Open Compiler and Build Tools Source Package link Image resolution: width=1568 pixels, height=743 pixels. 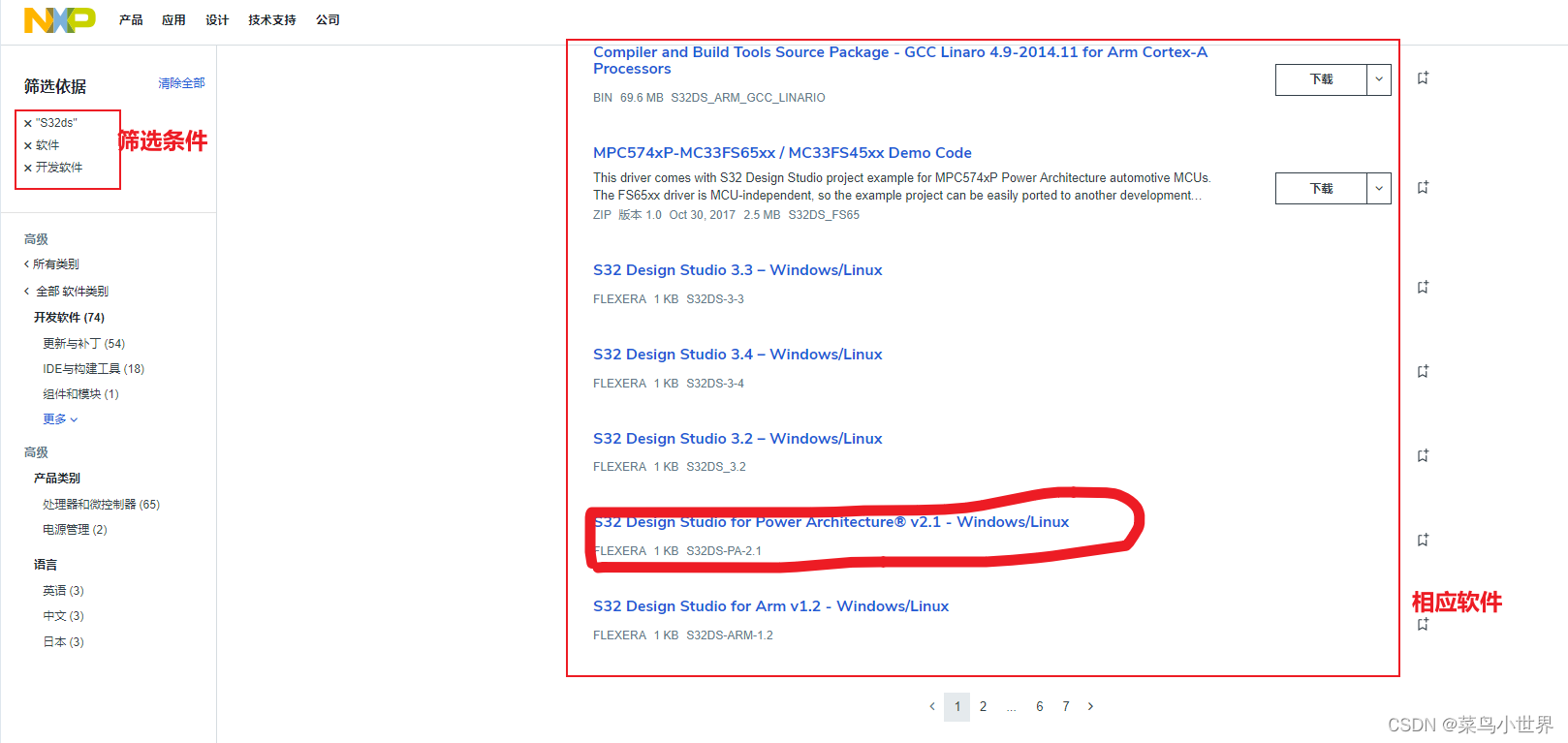click(x=900, y=60)
